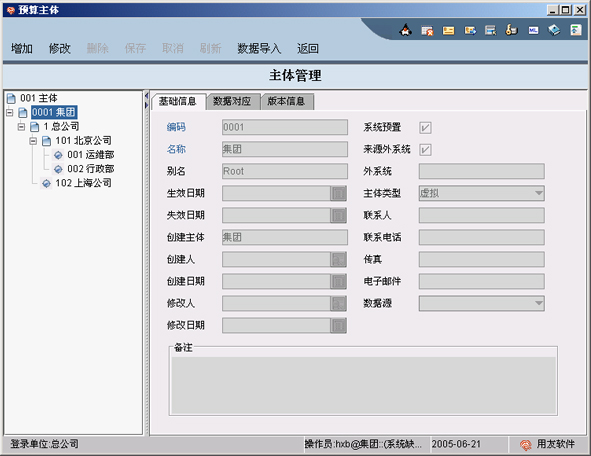Collapse the 1 总公司 tree node
Screen dimensions: 591x456
[21, 127]
